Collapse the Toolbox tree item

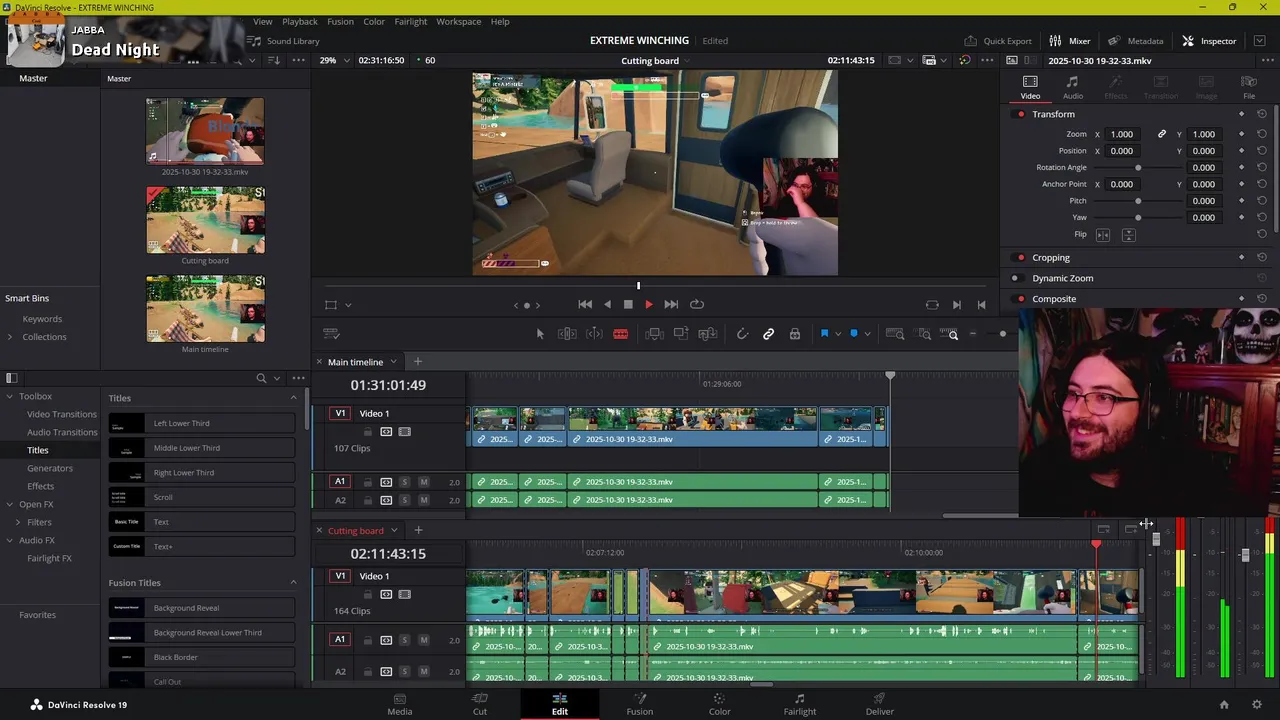tap(10, 397)
